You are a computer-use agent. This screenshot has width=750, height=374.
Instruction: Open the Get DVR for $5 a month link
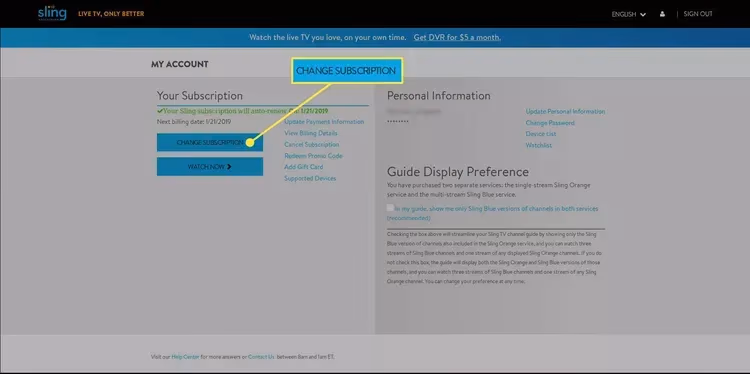457,37
